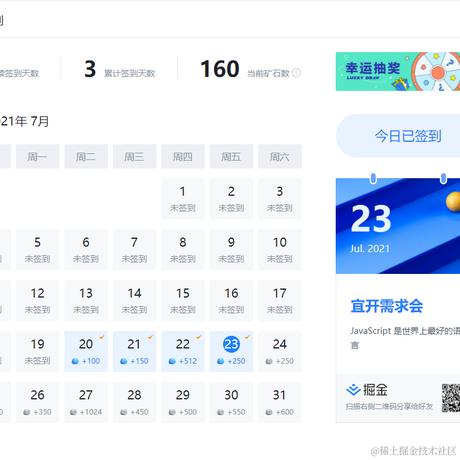The image size is (460, 460).
Task: Select signed-in day 21 with +150
Action: tap(134, 351)
